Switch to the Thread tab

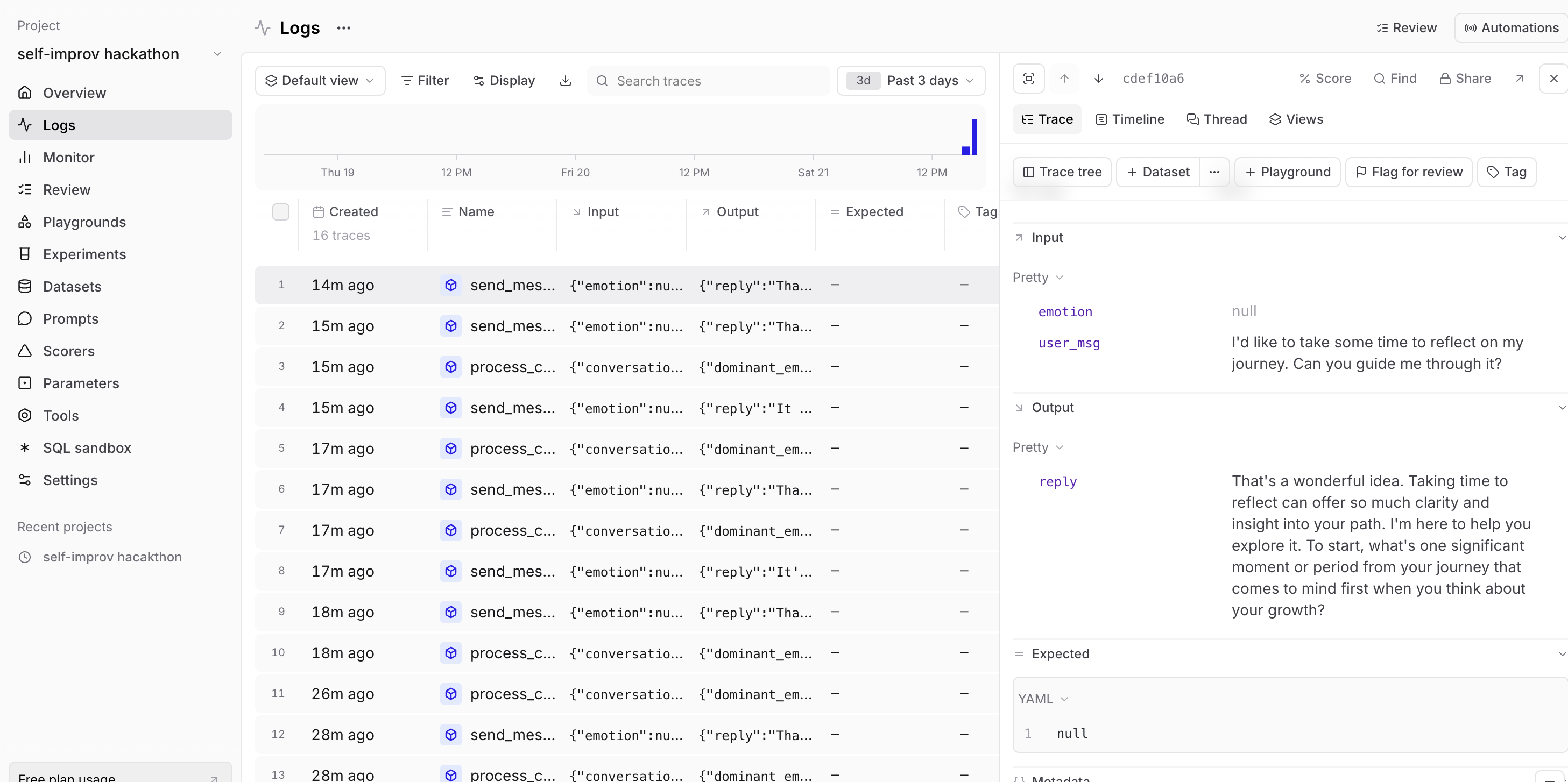click(x=1217, y=119)
